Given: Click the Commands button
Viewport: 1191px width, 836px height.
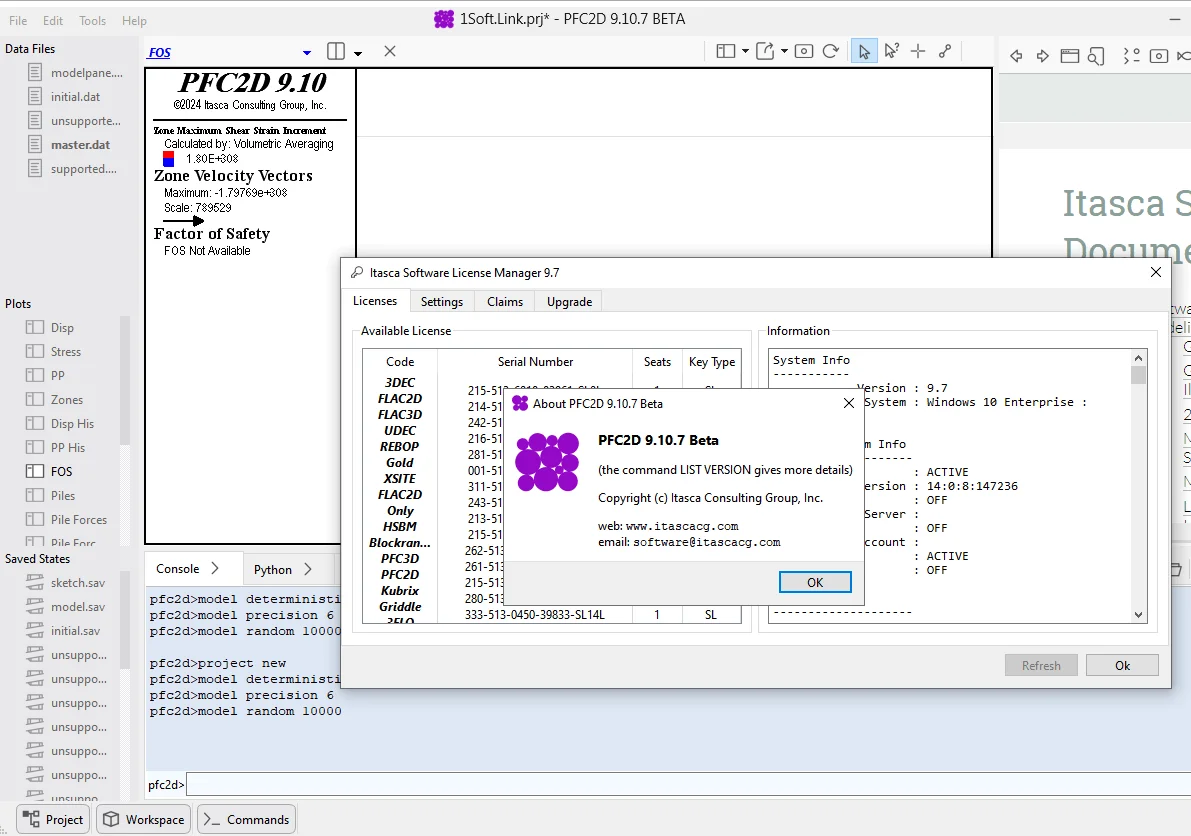Looking at the screenshot, I should (x=246, y=819).
